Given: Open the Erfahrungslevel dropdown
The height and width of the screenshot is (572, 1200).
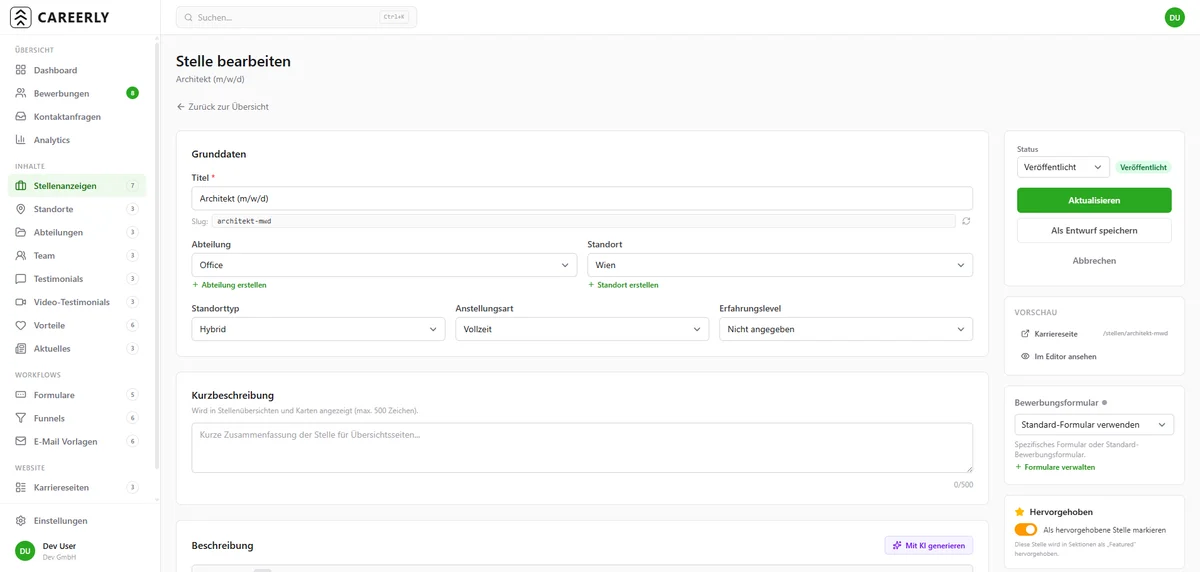Looking at the screenshot, I should click(x=846, y=329).
